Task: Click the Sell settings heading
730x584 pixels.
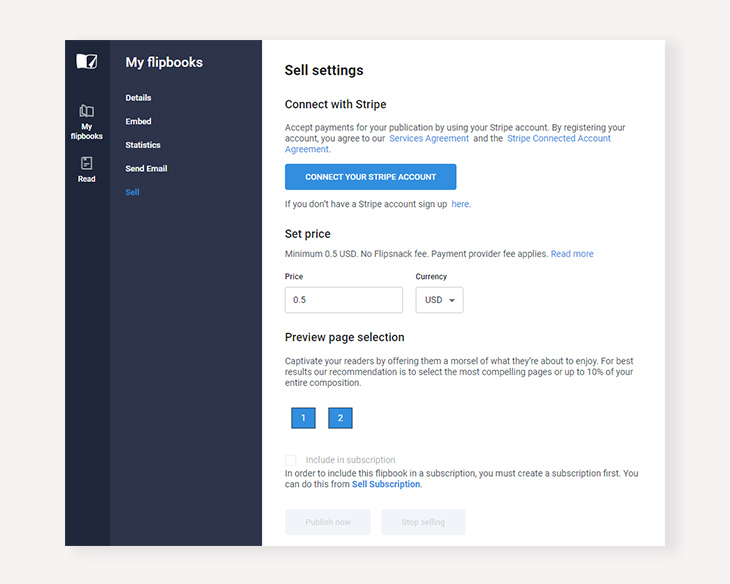Action: (324, 70)
